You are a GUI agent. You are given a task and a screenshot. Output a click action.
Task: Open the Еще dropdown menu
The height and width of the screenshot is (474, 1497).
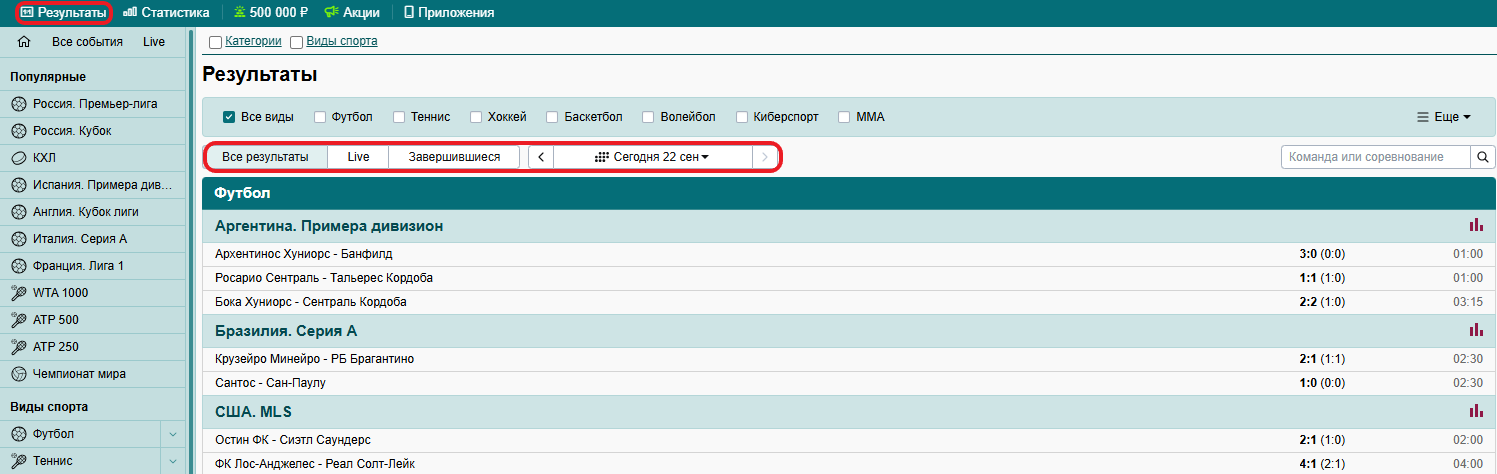1443,117
